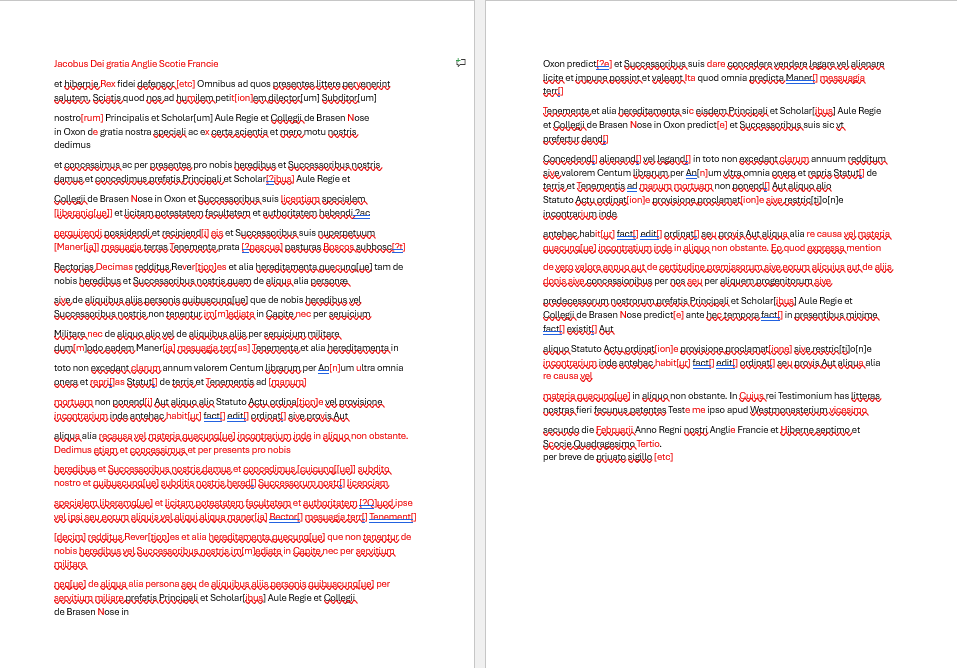
Task: Click the bracketed word "[liberaniq[ue]]"
Action: click(x=83, y=212)
